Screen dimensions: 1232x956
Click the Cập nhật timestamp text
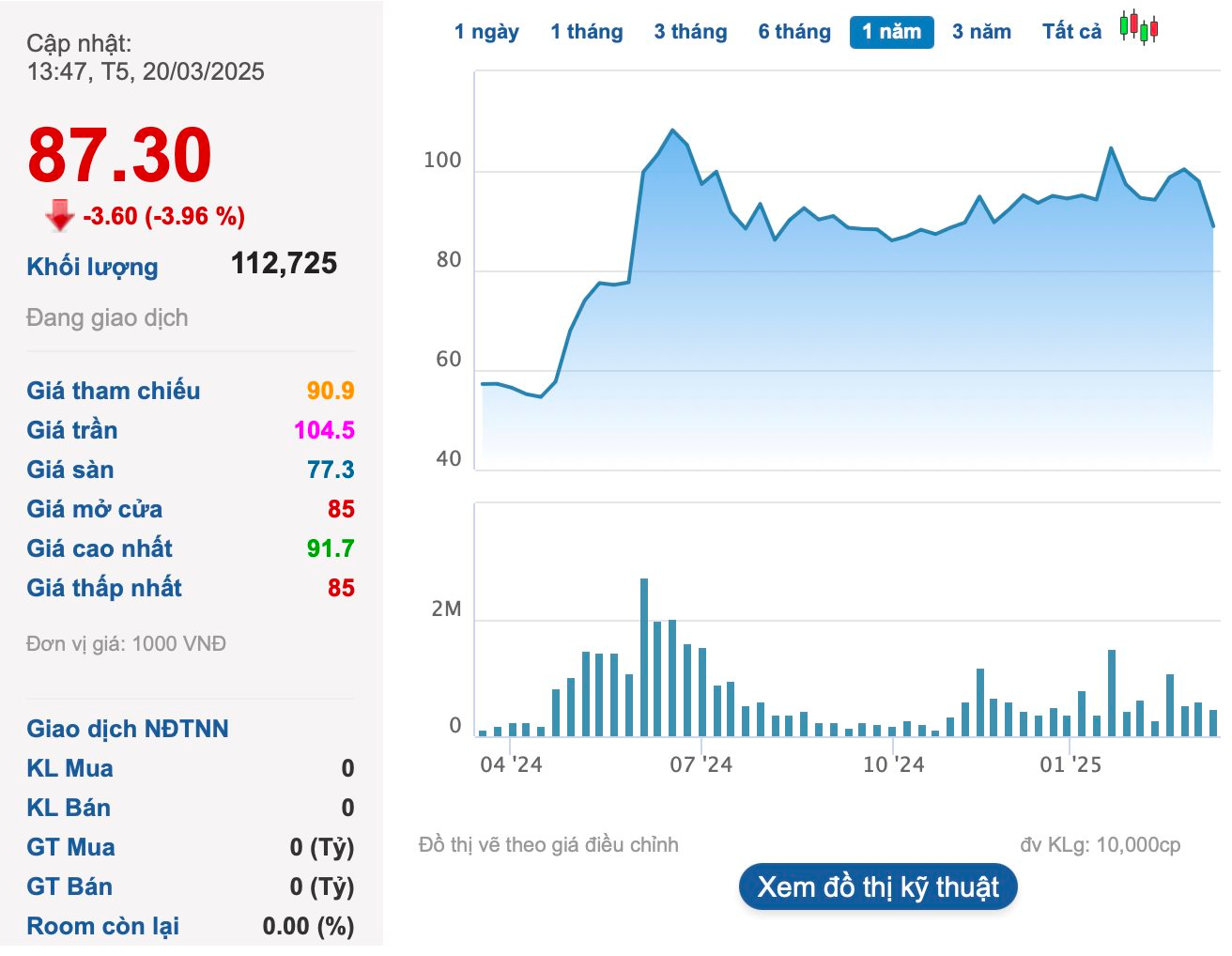146,57
